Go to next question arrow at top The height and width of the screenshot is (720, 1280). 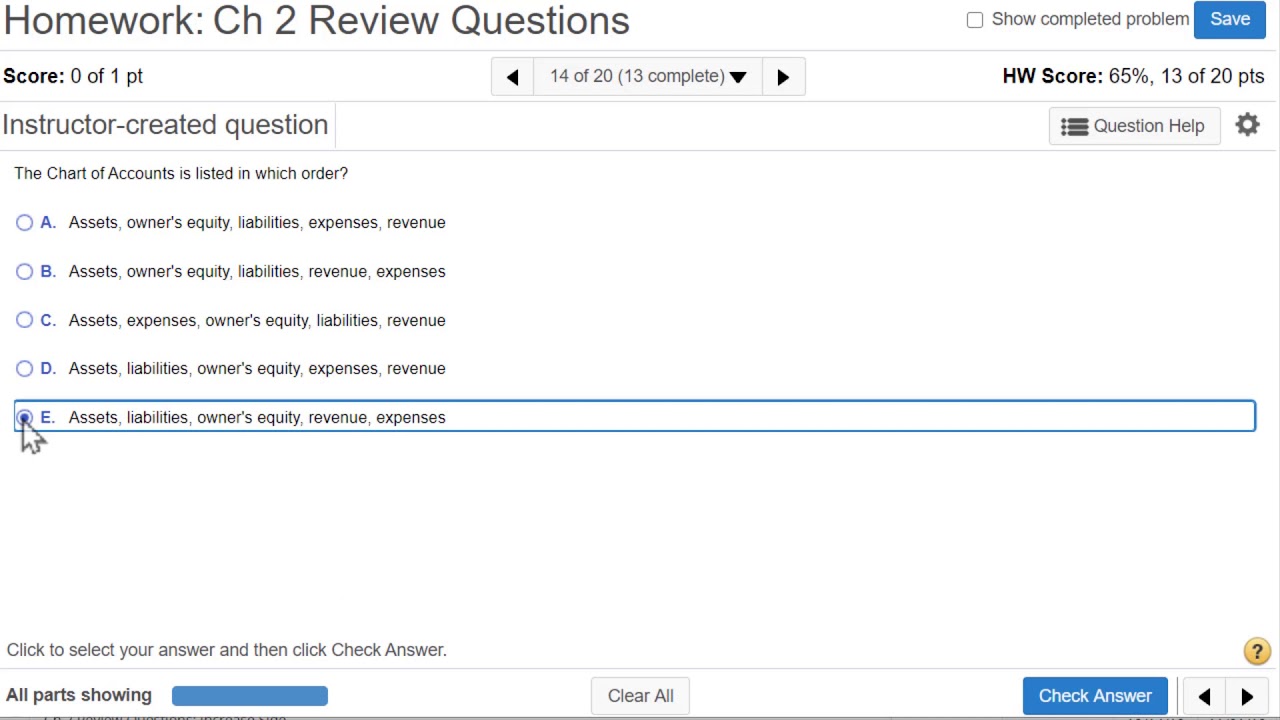(783, 77)
